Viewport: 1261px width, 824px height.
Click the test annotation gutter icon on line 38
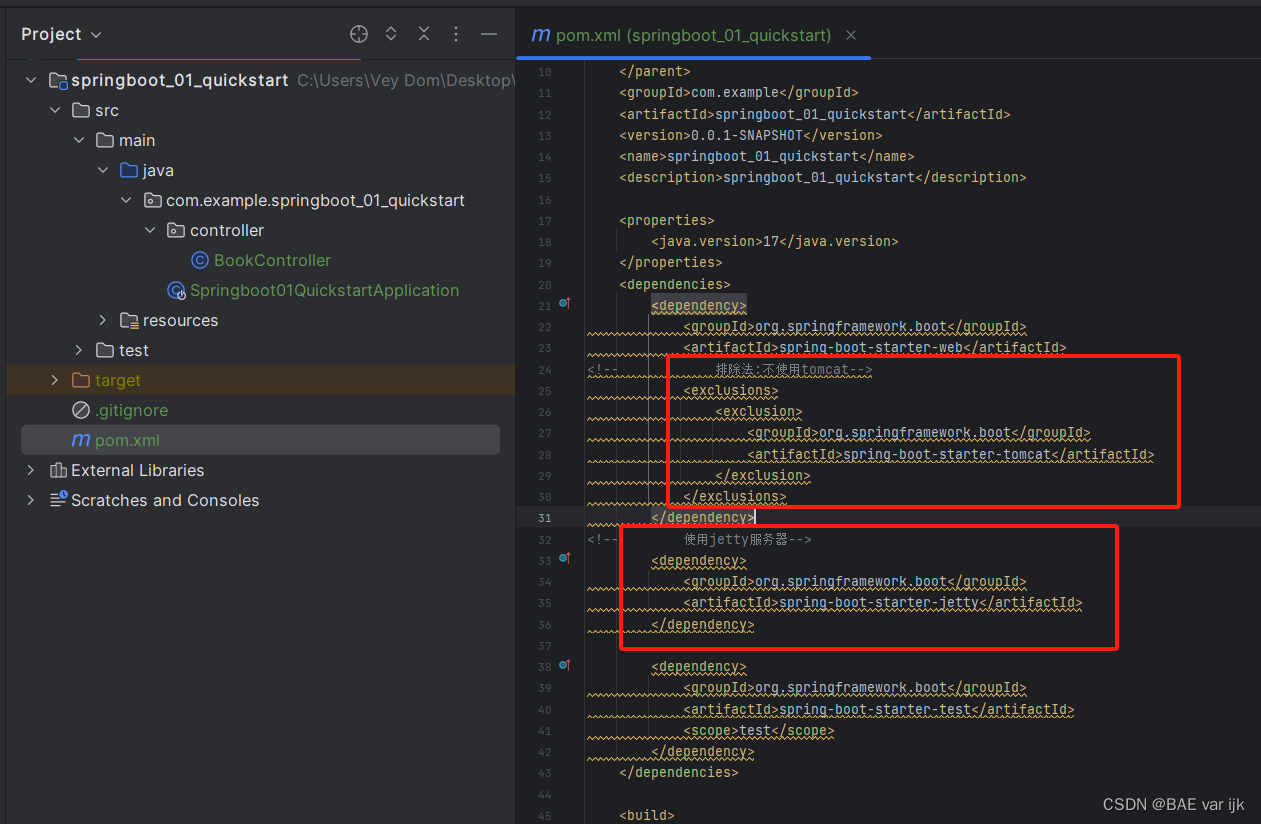point(565,664)
